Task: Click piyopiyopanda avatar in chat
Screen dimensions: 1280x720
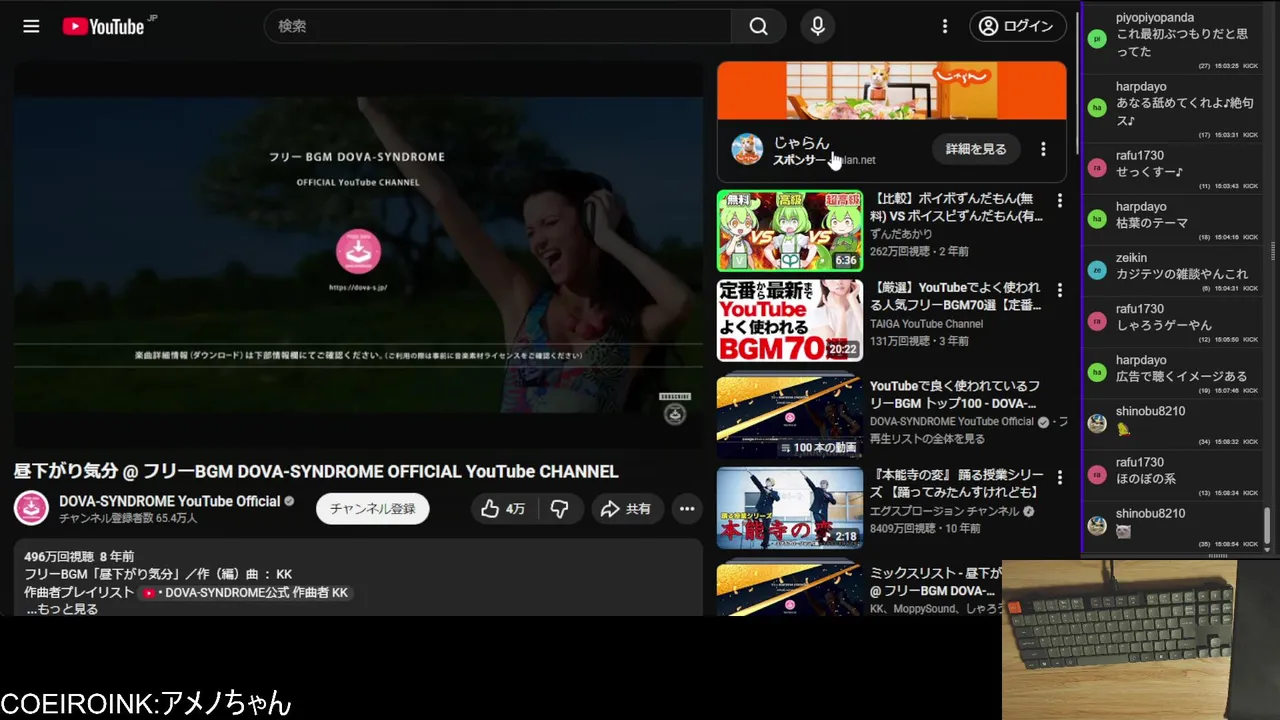Action: click(1097, 38)
